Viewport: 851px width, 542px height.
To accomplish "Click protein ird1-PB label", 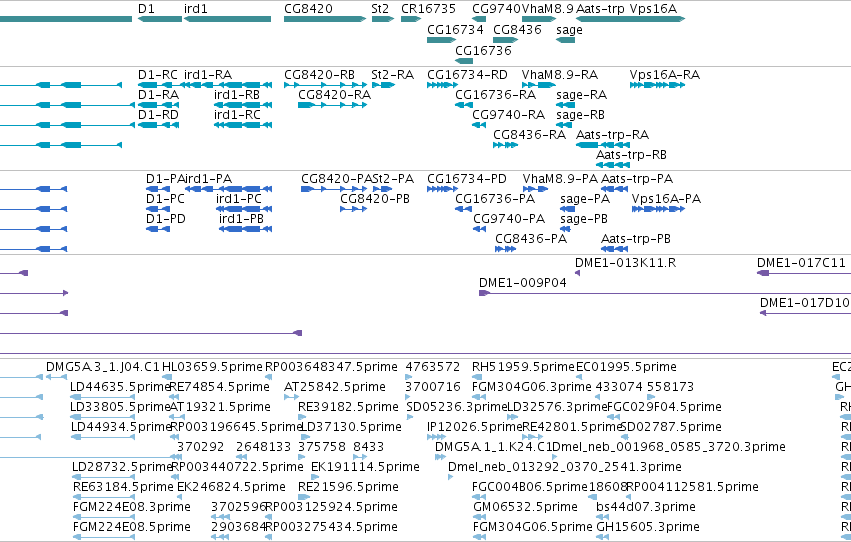I will pos(241,219).
